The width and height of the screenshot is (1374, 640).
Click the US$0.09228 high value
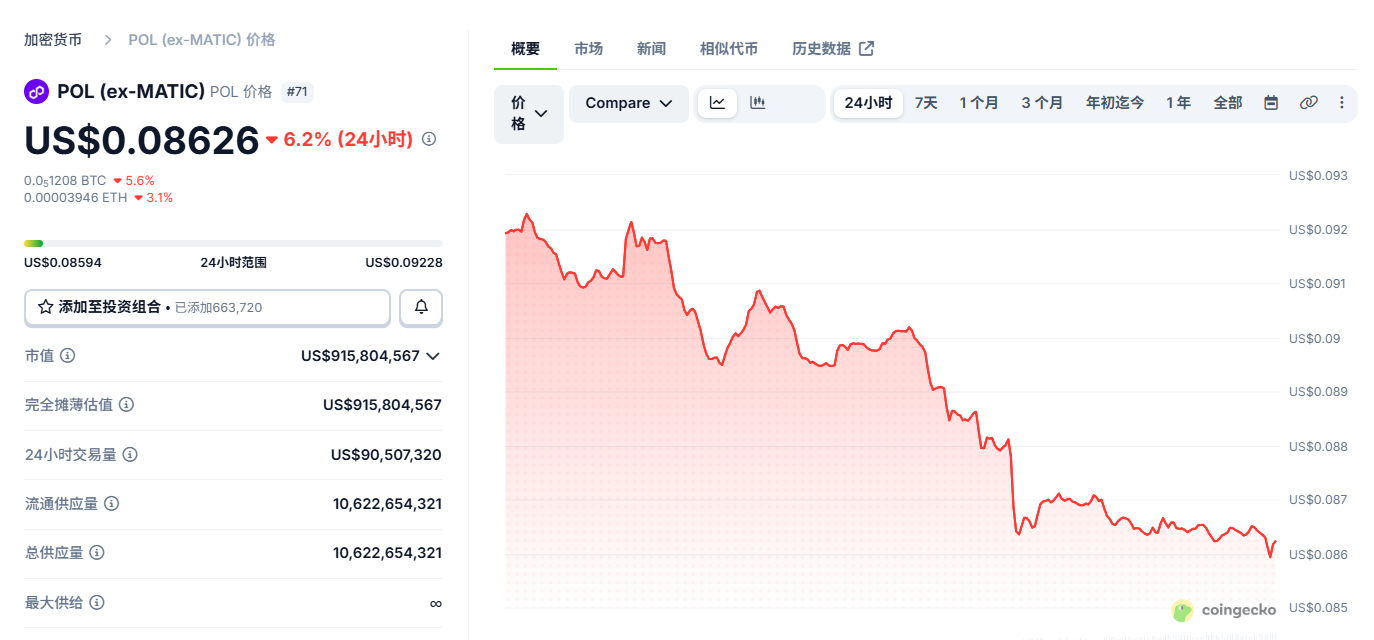[x=404, y=263]
